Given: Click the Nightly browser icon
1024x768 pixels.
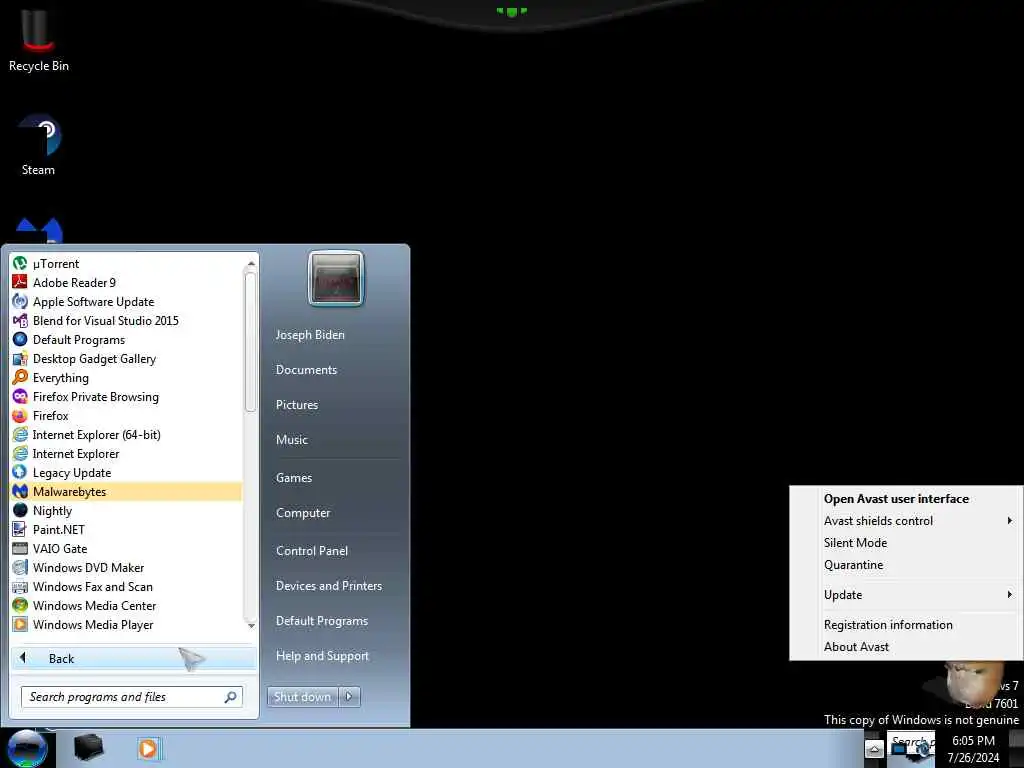Looking at the screenshot, I should coord(20,510).
